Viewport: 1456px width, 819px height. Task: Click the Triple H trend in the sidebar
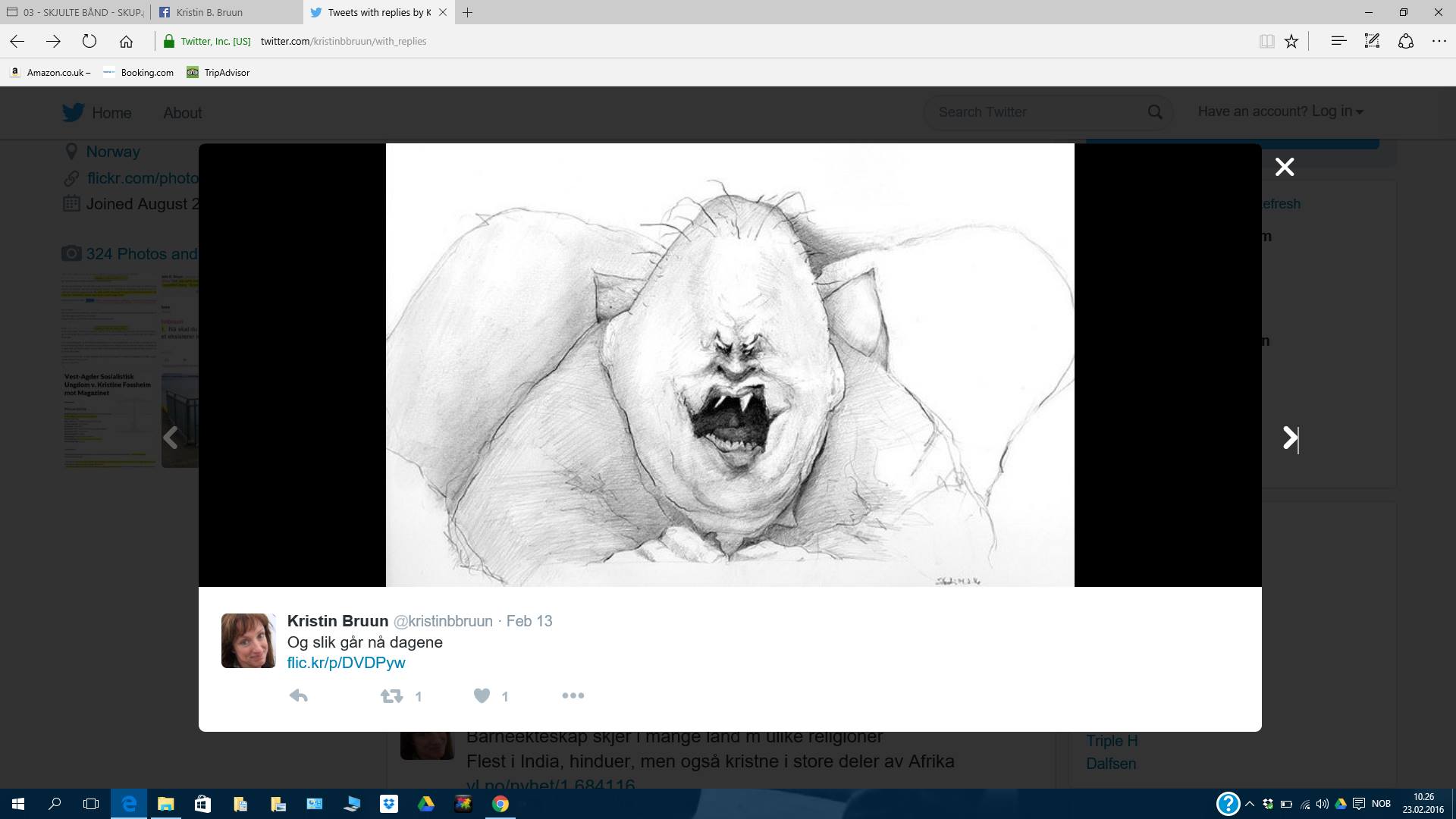(x=1112, y=741)
